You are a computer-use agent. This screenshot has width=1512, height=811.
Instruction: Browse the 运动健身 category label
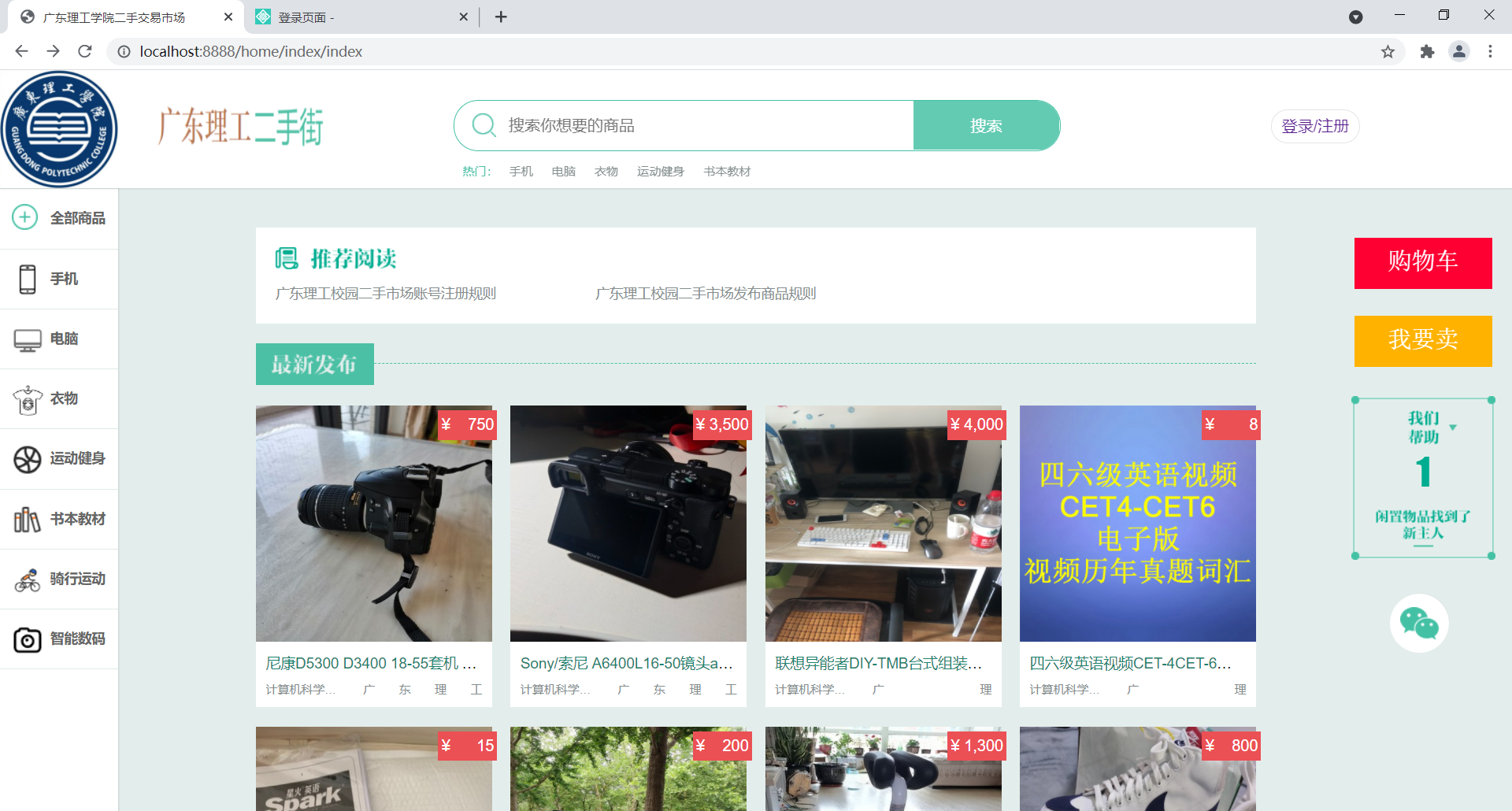(78, 458)
